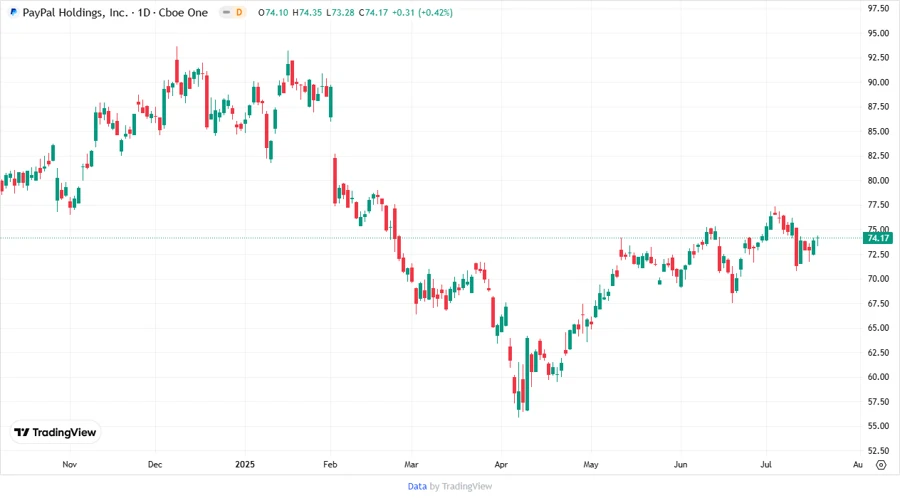This screenshot has height=498, width=900.
Task: Click the 92.50 price axis label
Action: pos(878,57)
